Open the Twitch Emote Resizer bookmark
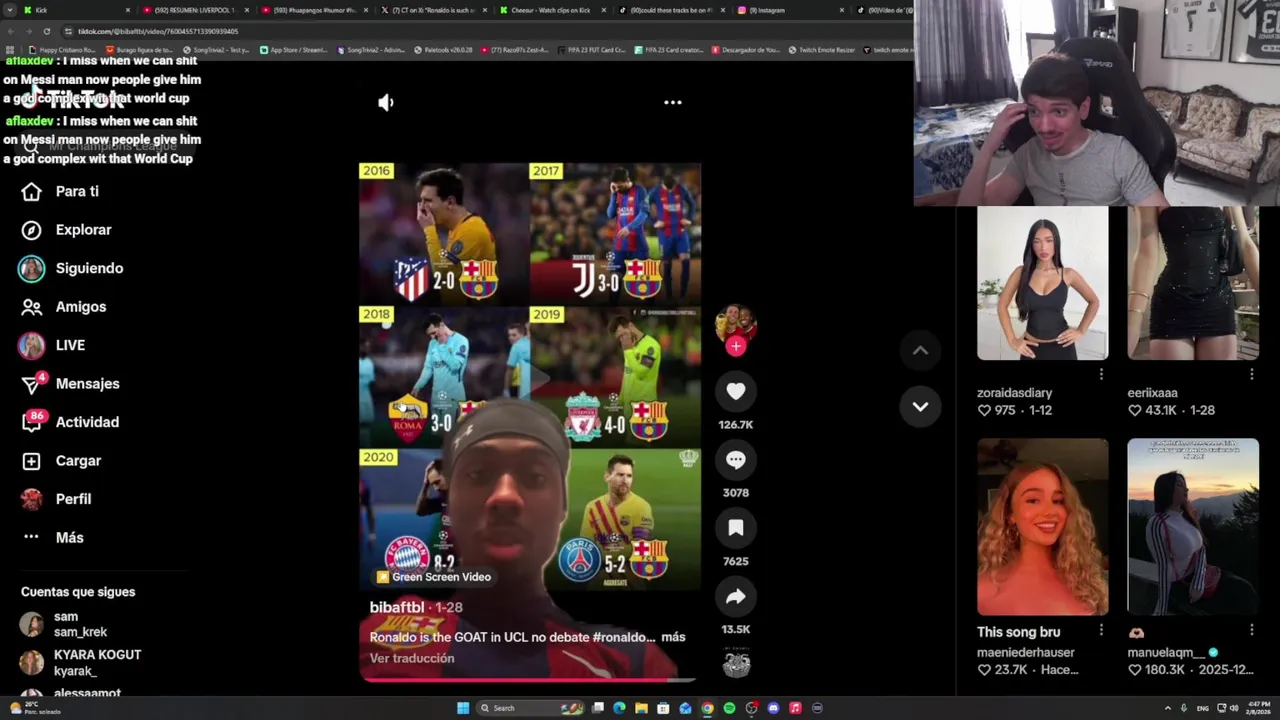This screenshot has width=1280, height=720. pyautogui.click(x=821, y=50)
